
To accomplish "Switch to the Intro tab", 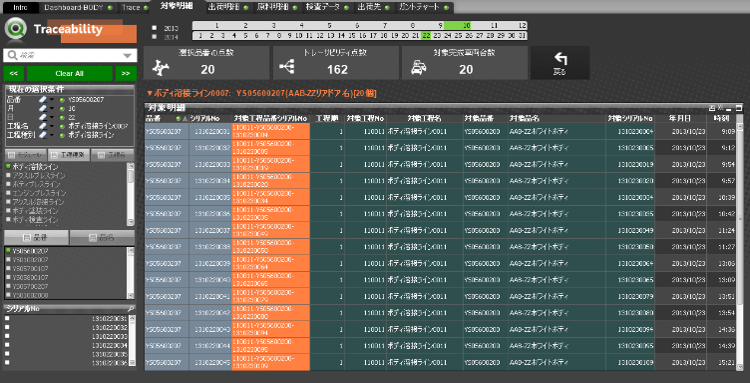I will click(20, 8).
